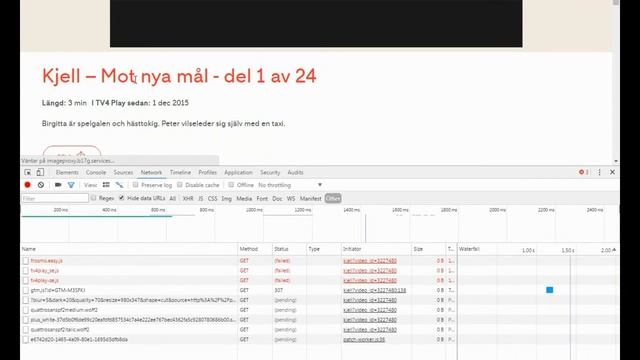
Task: Click the highlighted Other filter button
Action: (x=333, y=198)
